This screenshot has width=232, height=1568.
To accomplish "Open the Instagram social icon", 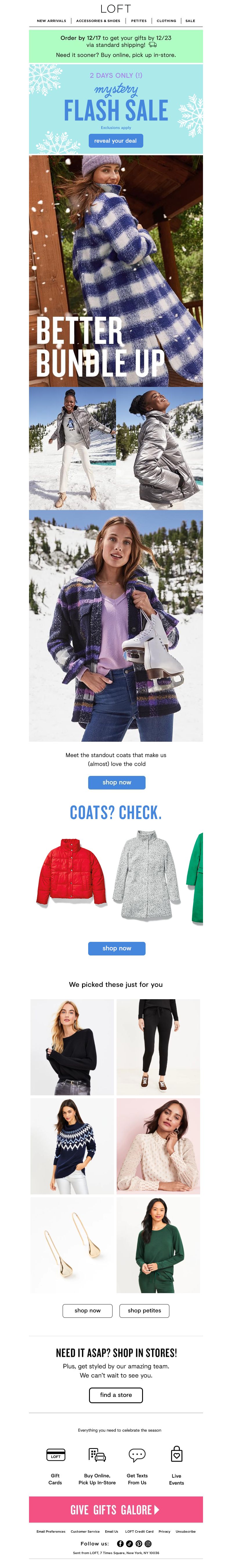I will tap(148, 1543).
